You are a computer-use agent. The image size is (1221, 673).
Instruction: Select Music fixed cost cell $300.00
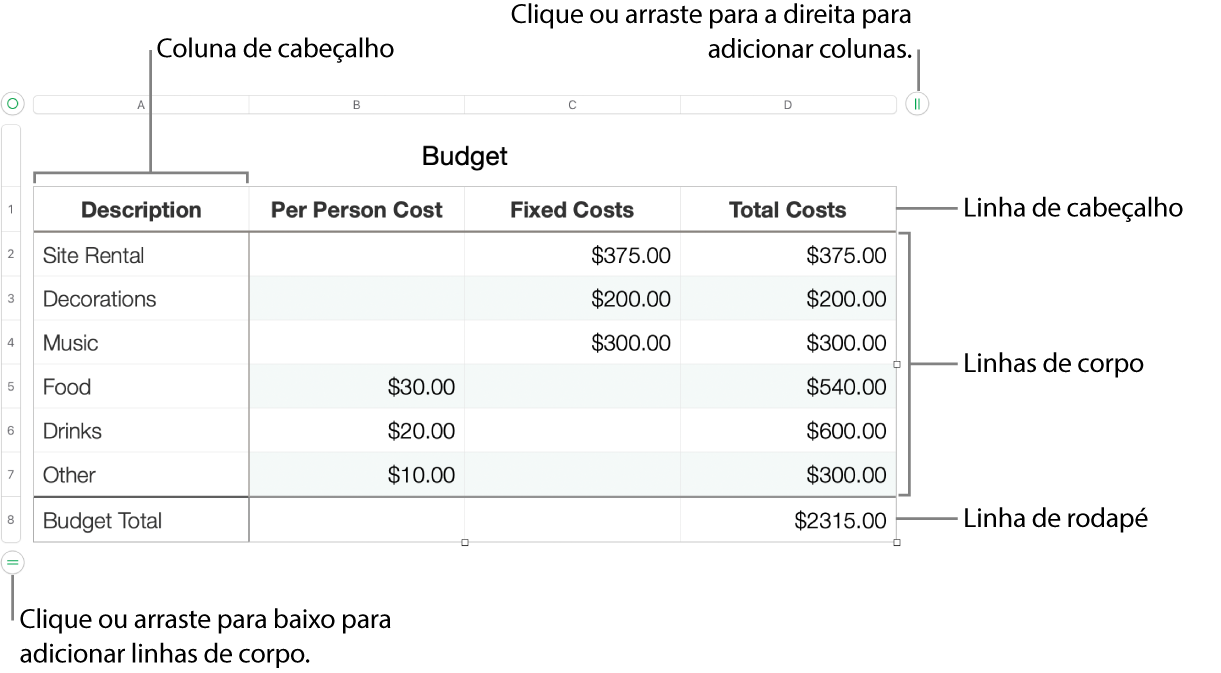[630, 343]
